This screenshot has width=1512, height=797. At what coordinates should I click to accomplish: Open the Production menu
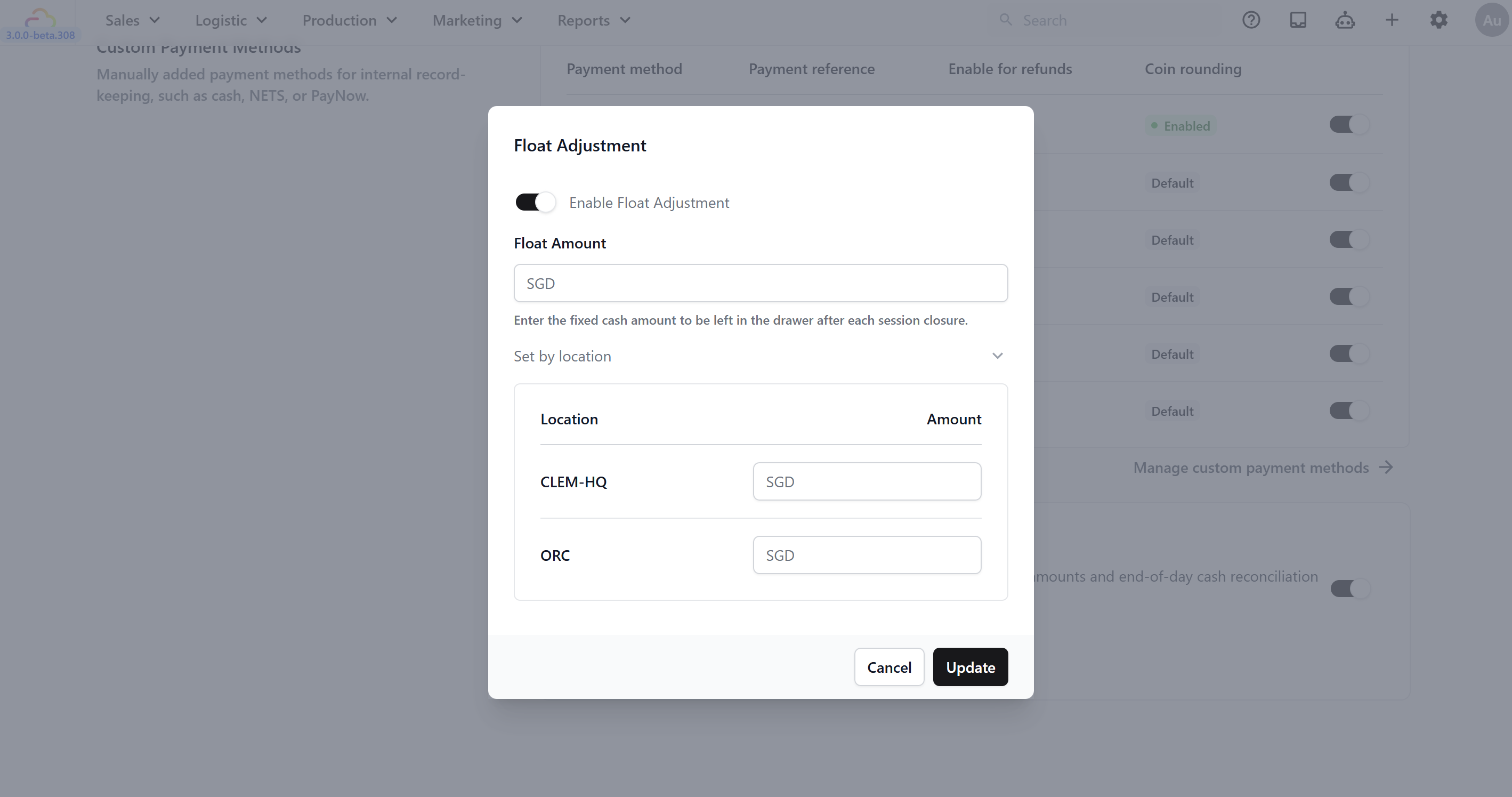click(x=350, y=20)
